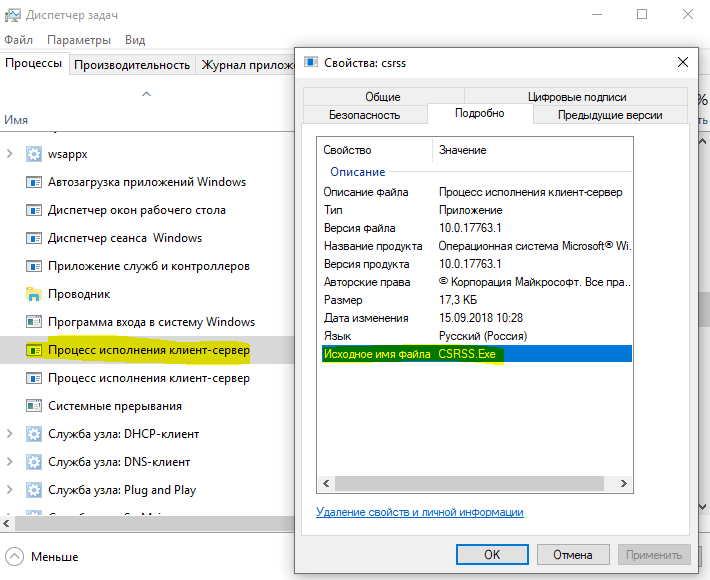The width and height of the screenshot is (710, 580).
Task: Click down arrow of Task Manager vertical scrollbar
Action: tap(702, 507)
